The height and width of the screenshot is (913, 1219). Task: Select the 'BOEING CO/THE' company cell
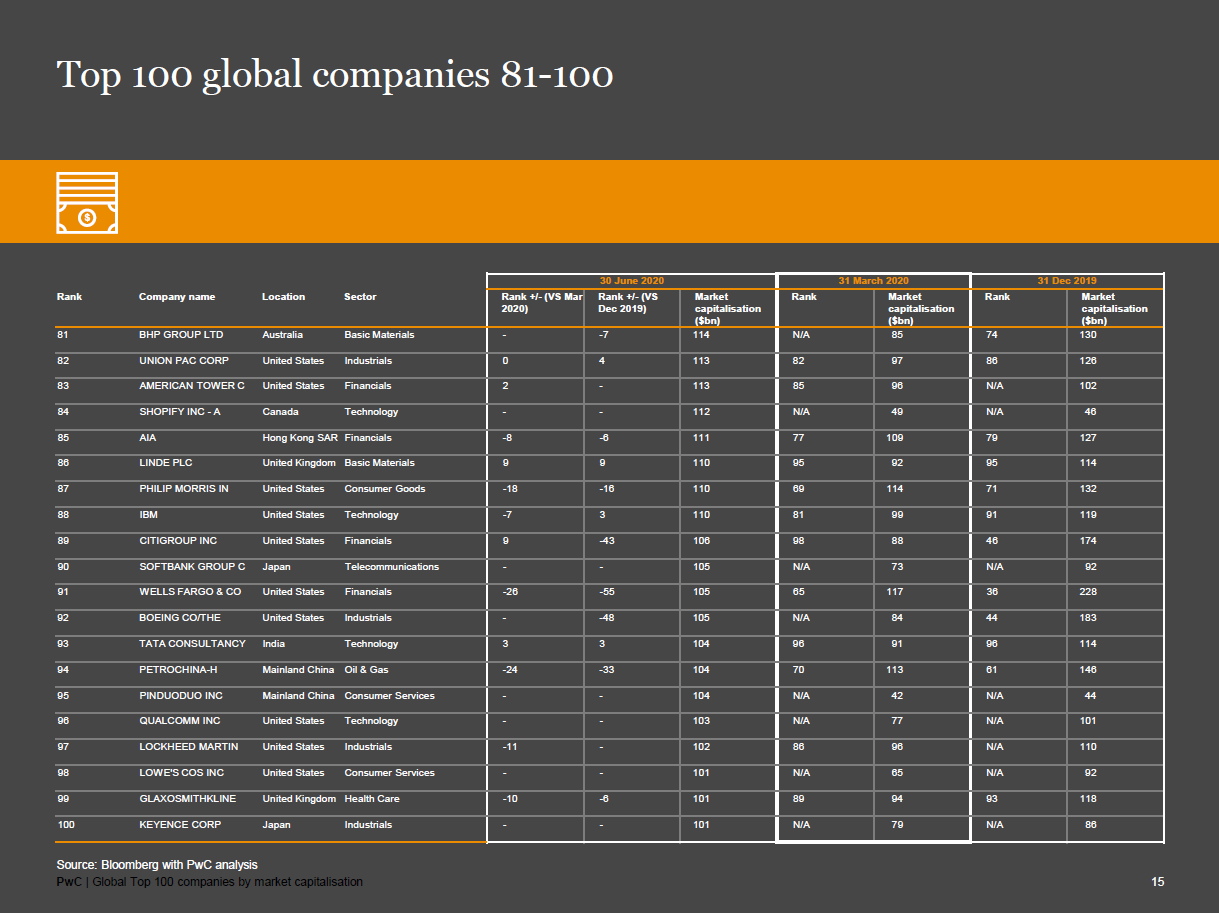click(x=180, y=618)
